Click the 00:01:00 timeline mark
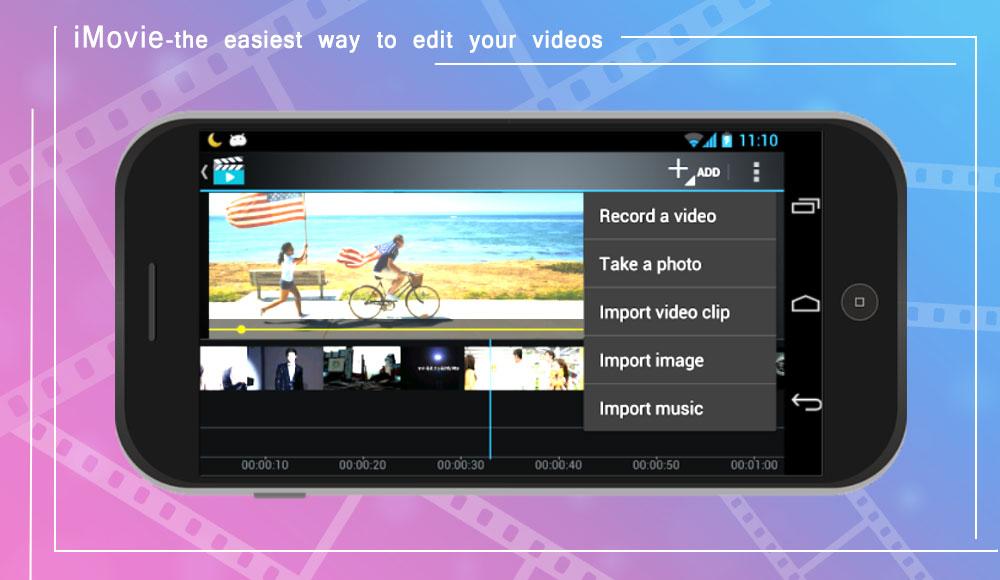This screenshot has width=1000, height=580. point(754,465)
